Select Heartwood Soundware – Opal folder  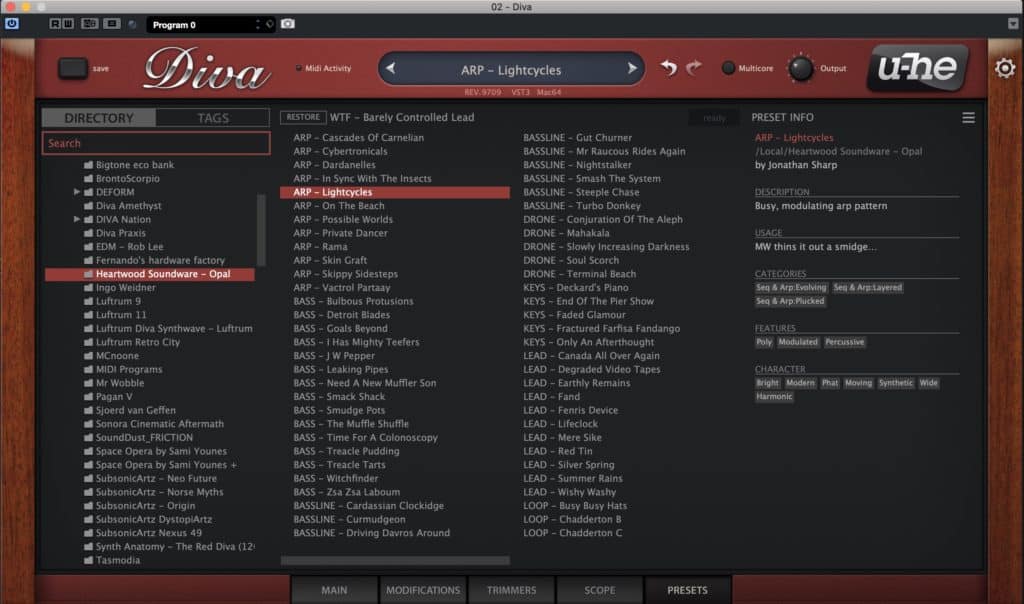tap(150, 274)
